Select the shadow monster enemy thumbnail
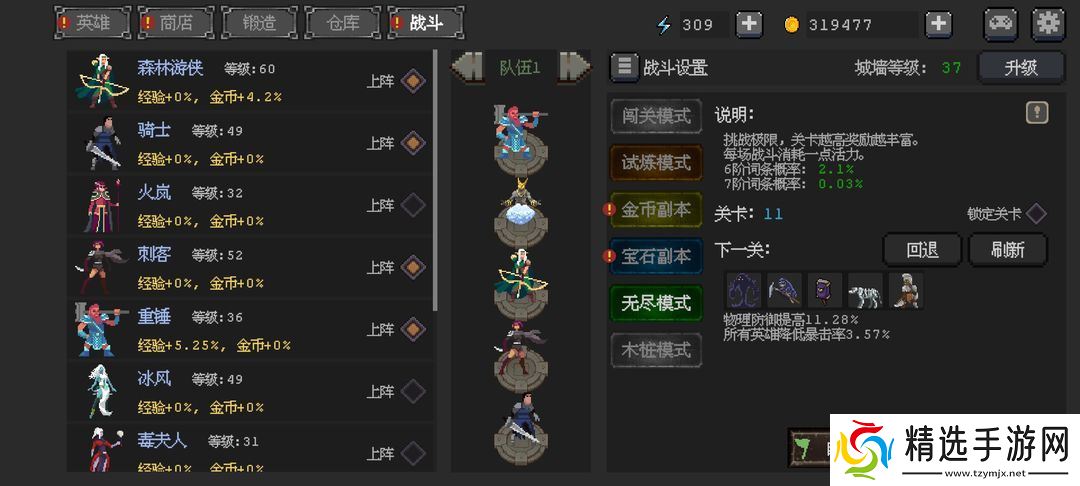The image size is (1080, 486). coord(744,290)
